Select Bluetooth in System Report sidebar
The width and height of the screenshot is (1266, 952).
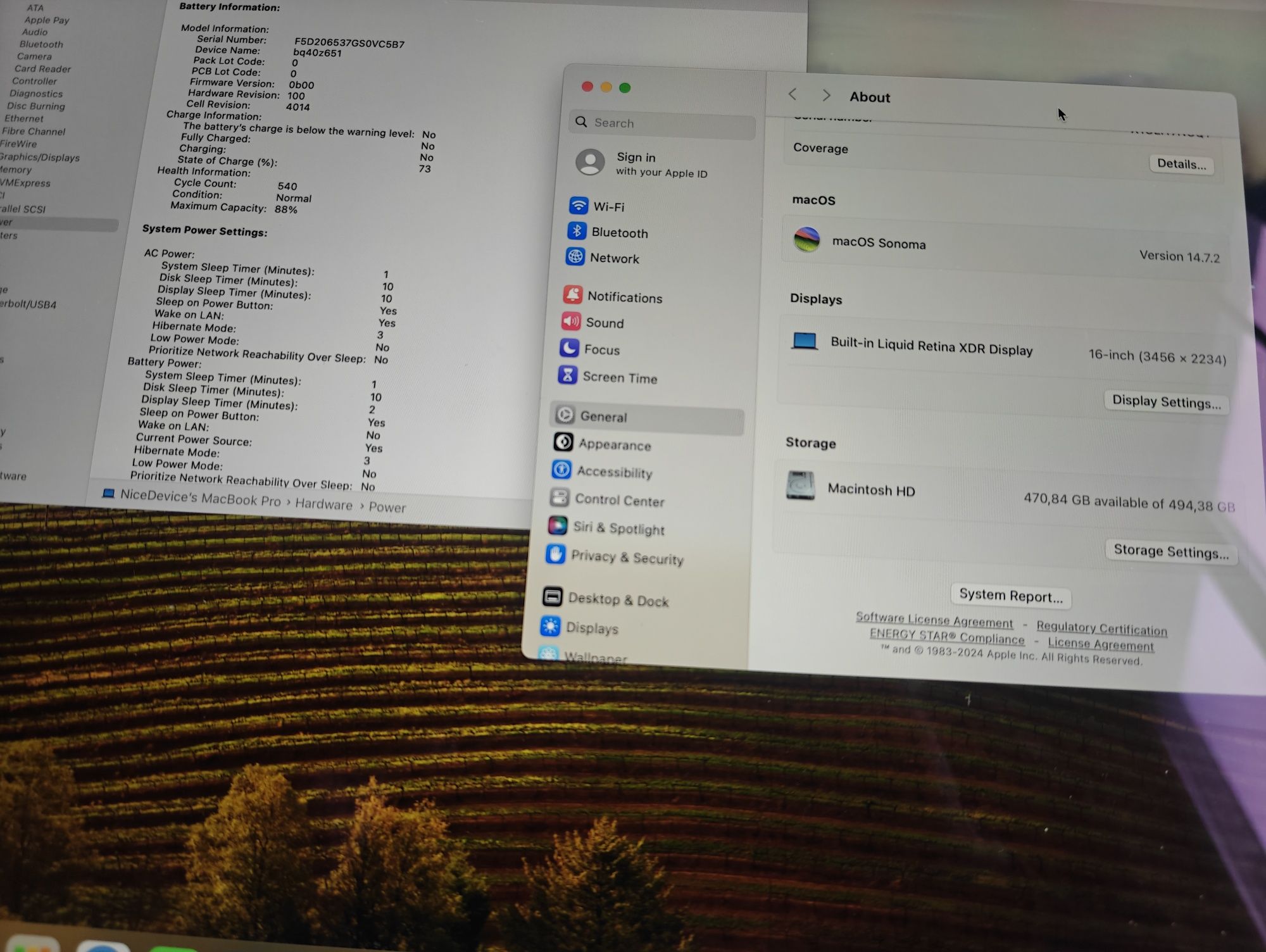tap(41, 44)
